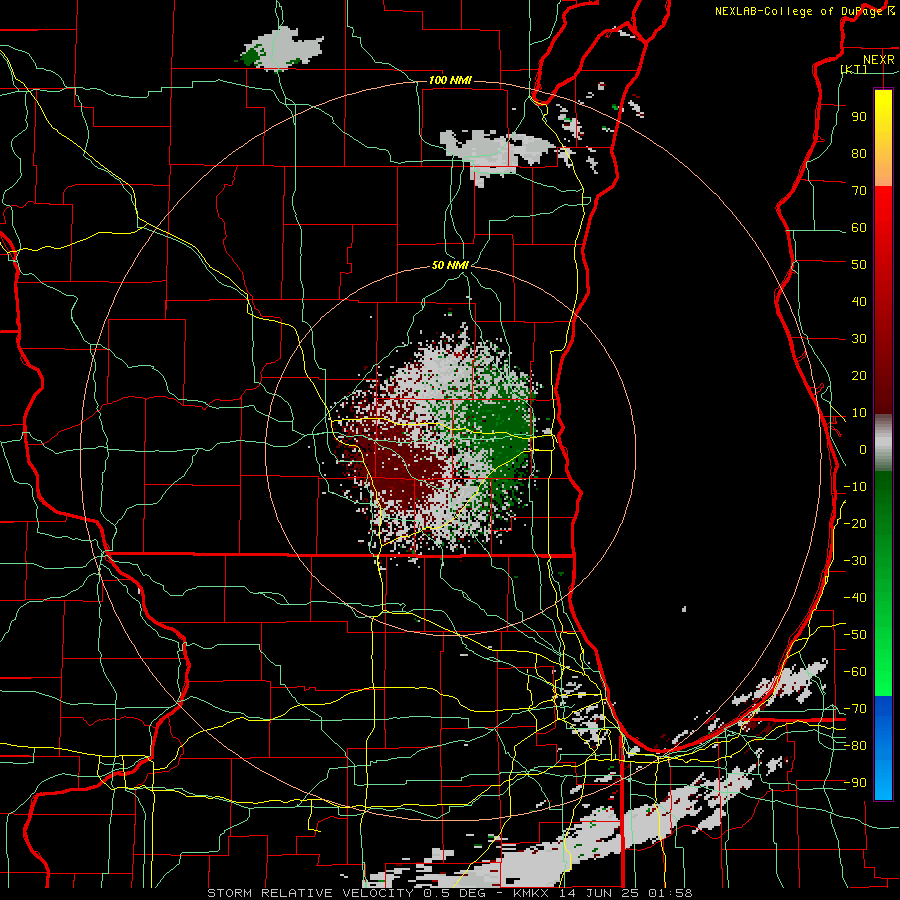Screen dimensions: 900x900
Task: Click the -50 value on the velocity scale
Action: (855, 635)
